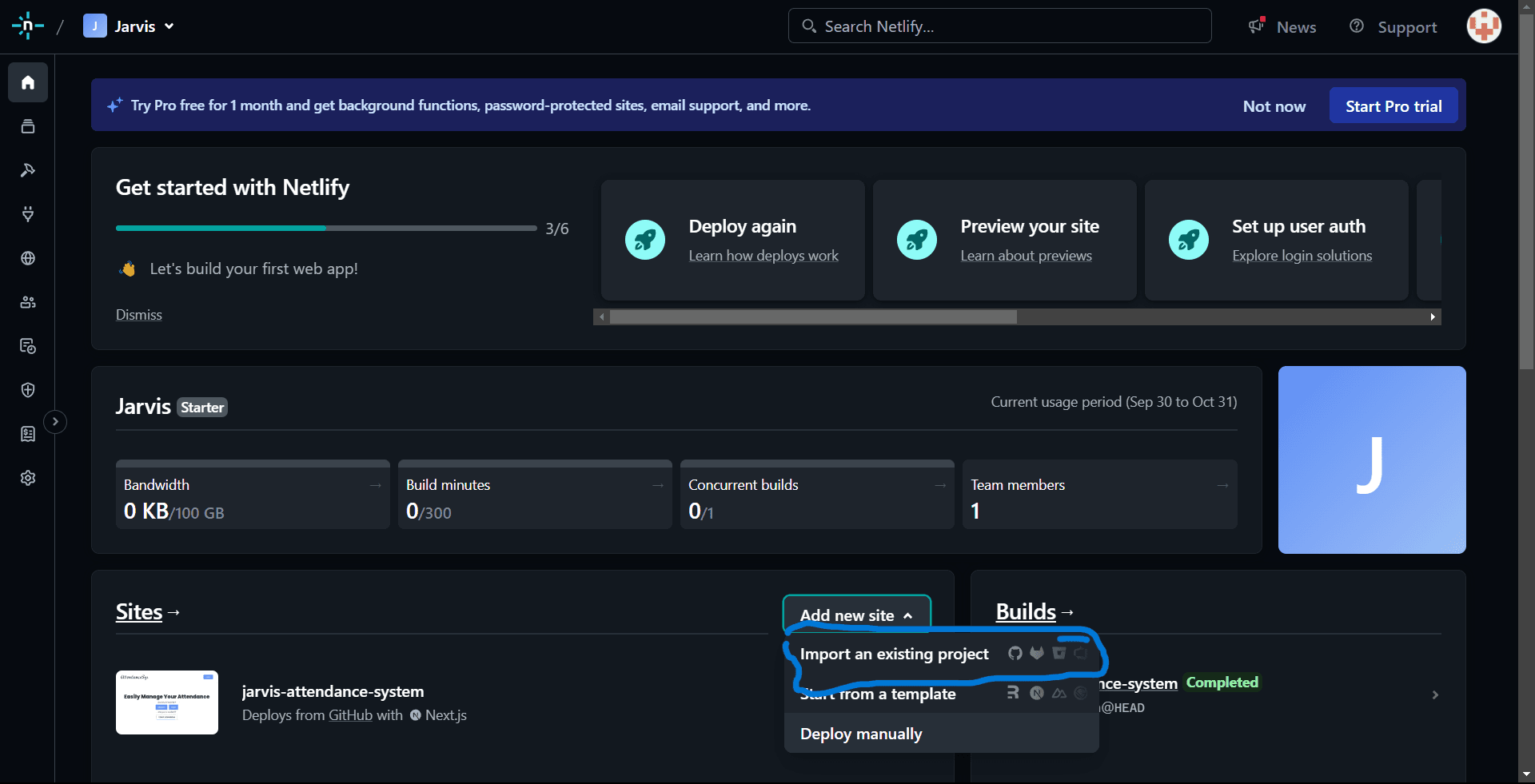Click the Start Pro trial button
1535x784 pixels.
point(1393,106)
